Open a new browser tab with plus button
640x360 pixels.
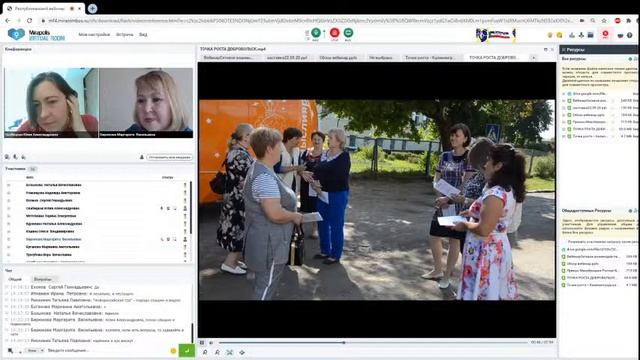click(92, 8)
